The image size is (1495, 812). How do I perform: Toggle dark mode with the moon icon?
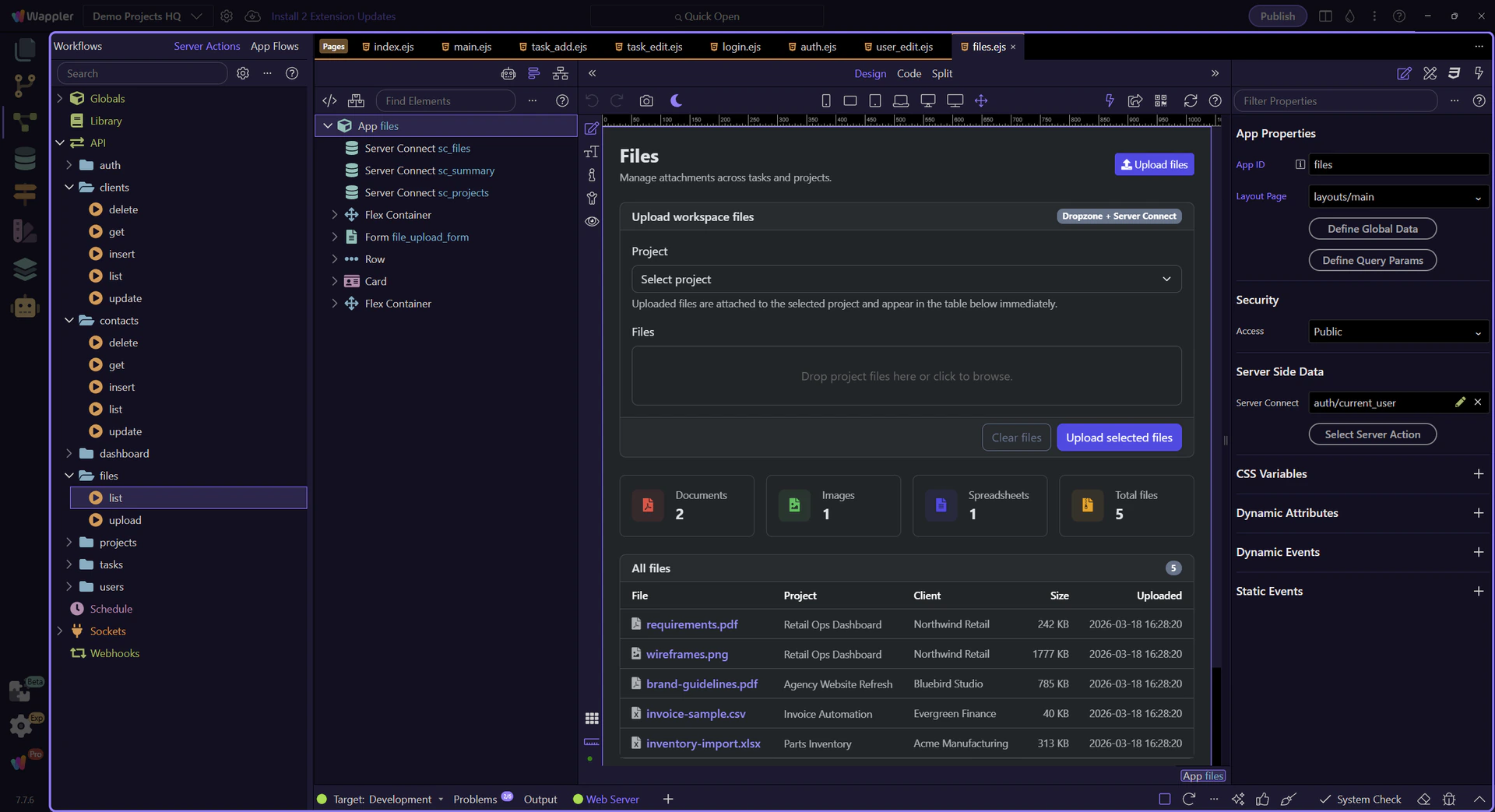(676, 100)
